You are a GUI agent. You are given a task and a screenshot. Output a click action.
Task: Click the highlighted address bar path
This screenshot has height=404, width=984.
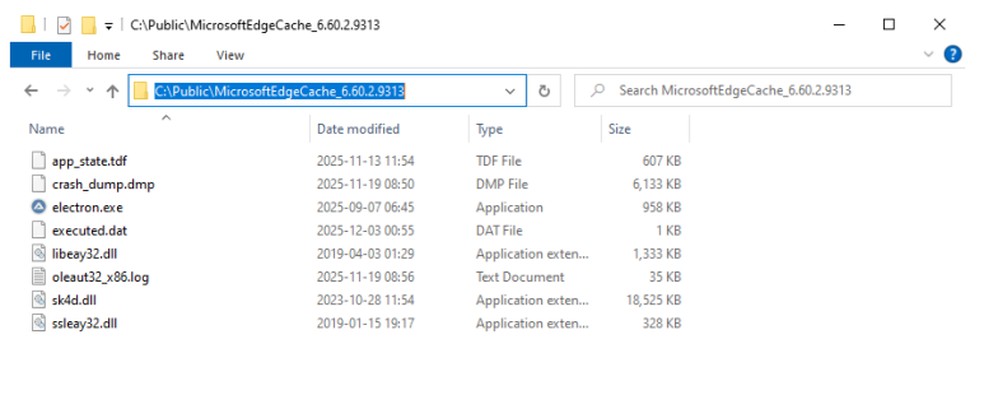pyautogui.click(x=279, y=91)
